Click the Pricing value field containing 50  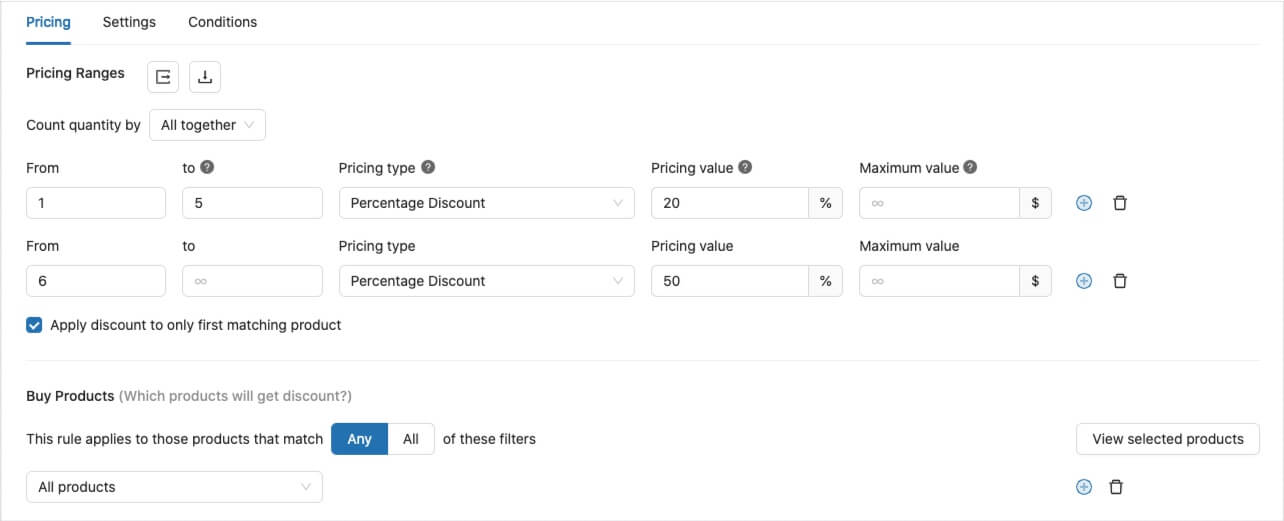[x=729, y=281]
